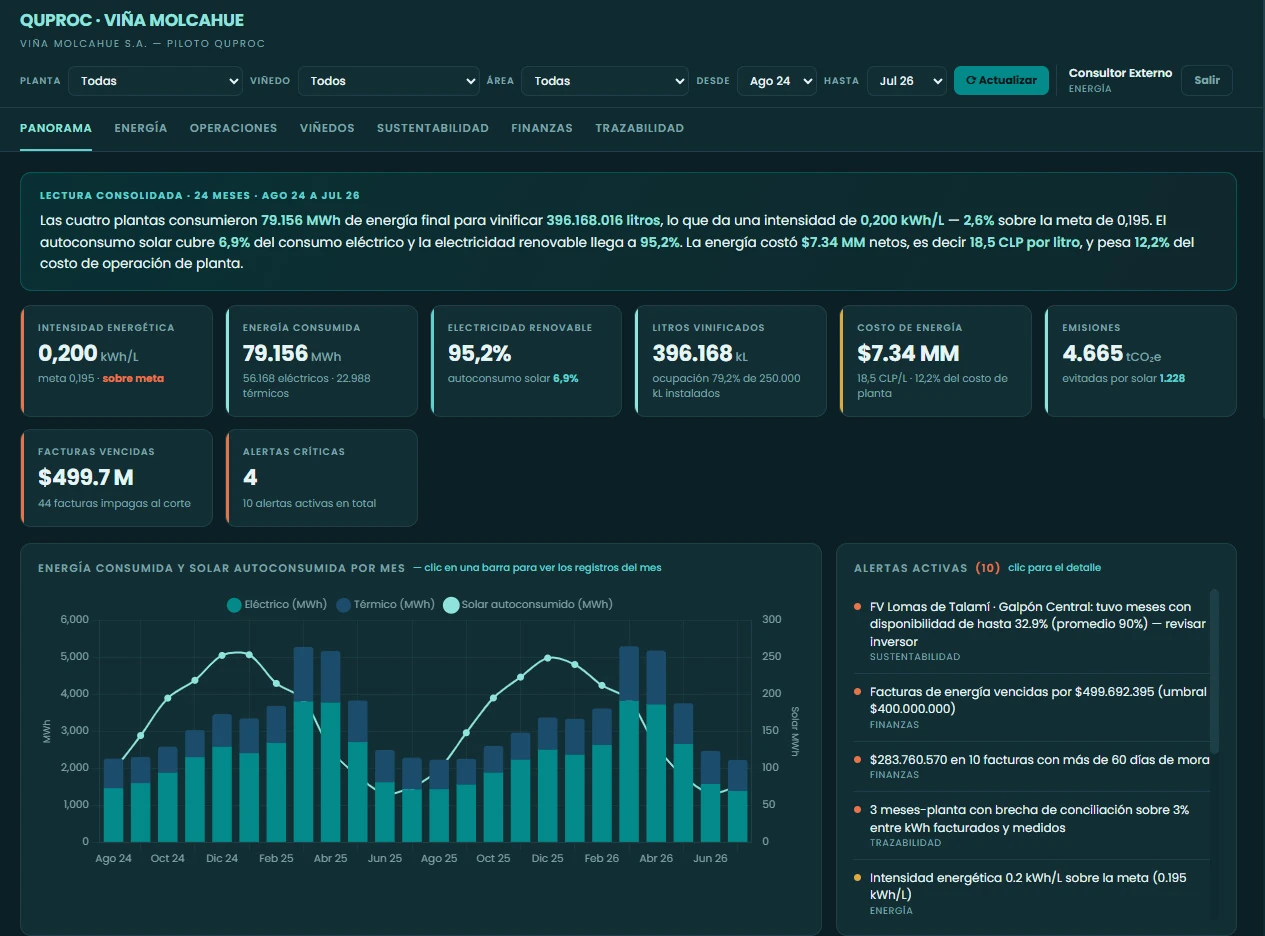Click the '79.156 MWh' figure in the summary

(300, 220)
